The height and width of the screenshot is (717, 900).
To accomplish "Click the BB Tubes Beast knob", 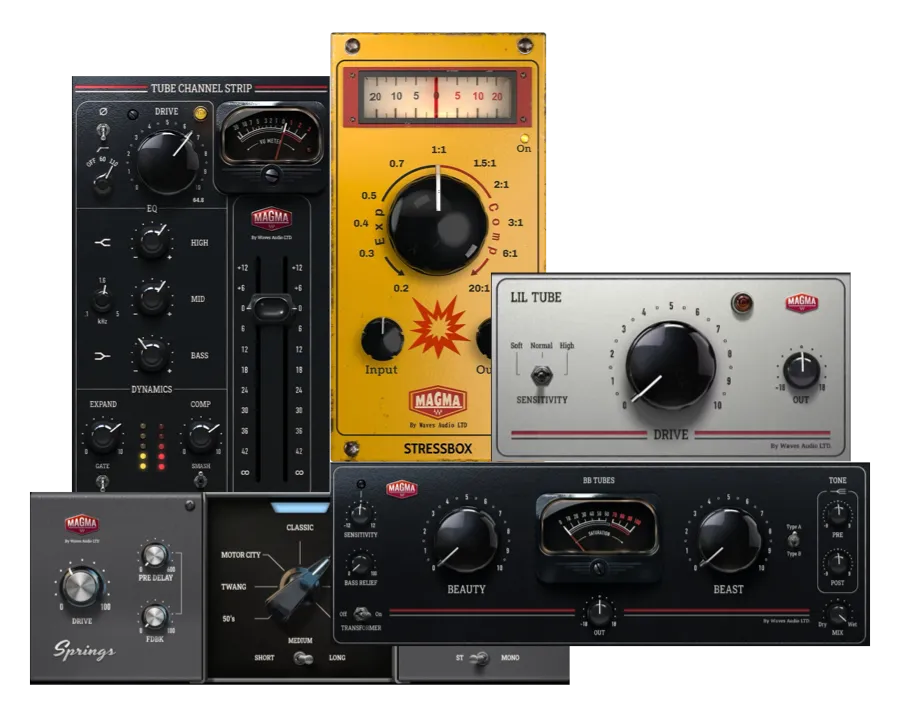I will [x=728, y=541].
